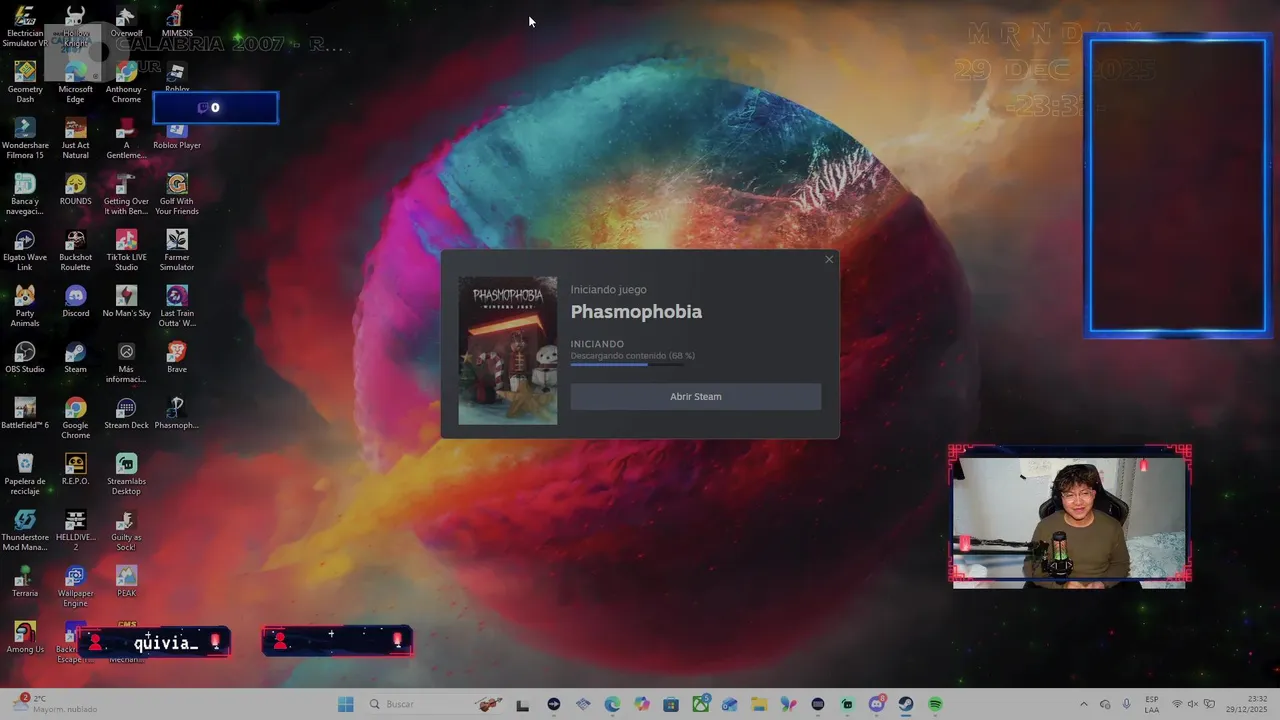Open Electrician Simulator VR desktop shortcut

[x=25, y=27]
